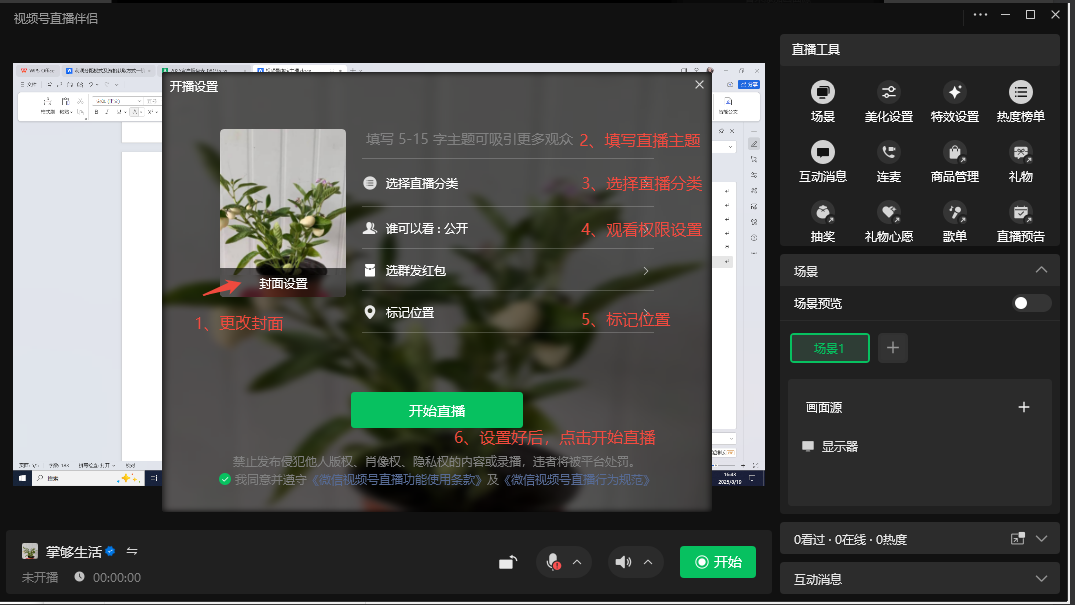Open the 微信视频号直播行为规范 link

point(578,480)
